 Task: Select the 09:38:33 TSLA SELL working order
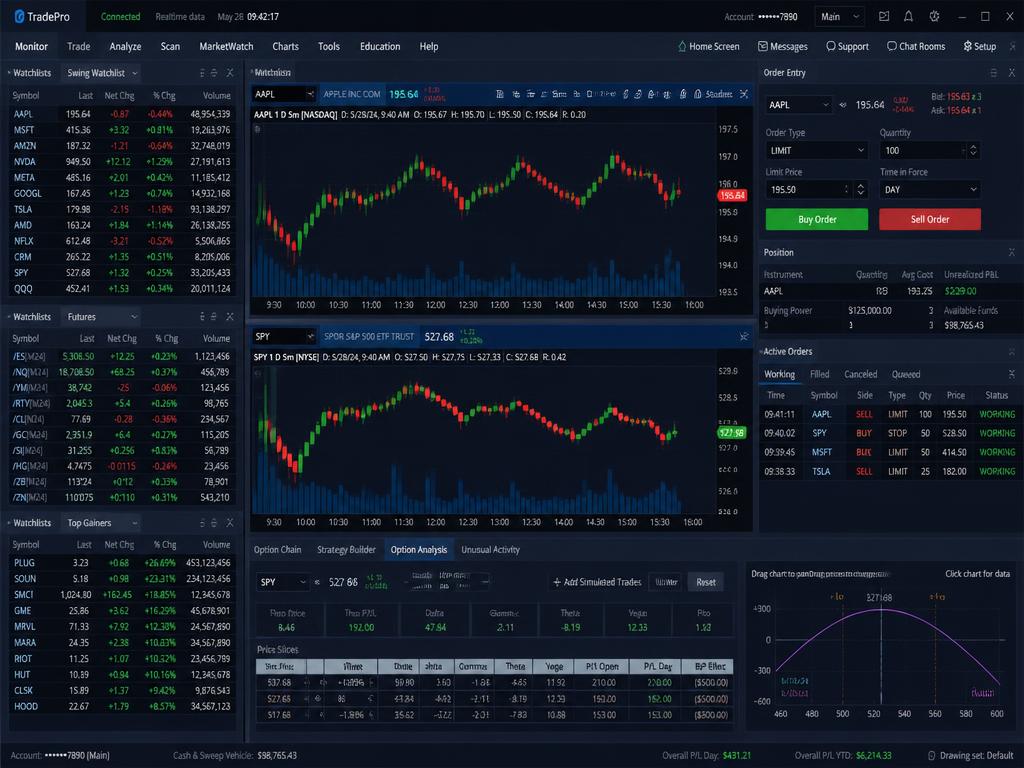(889, 471)
